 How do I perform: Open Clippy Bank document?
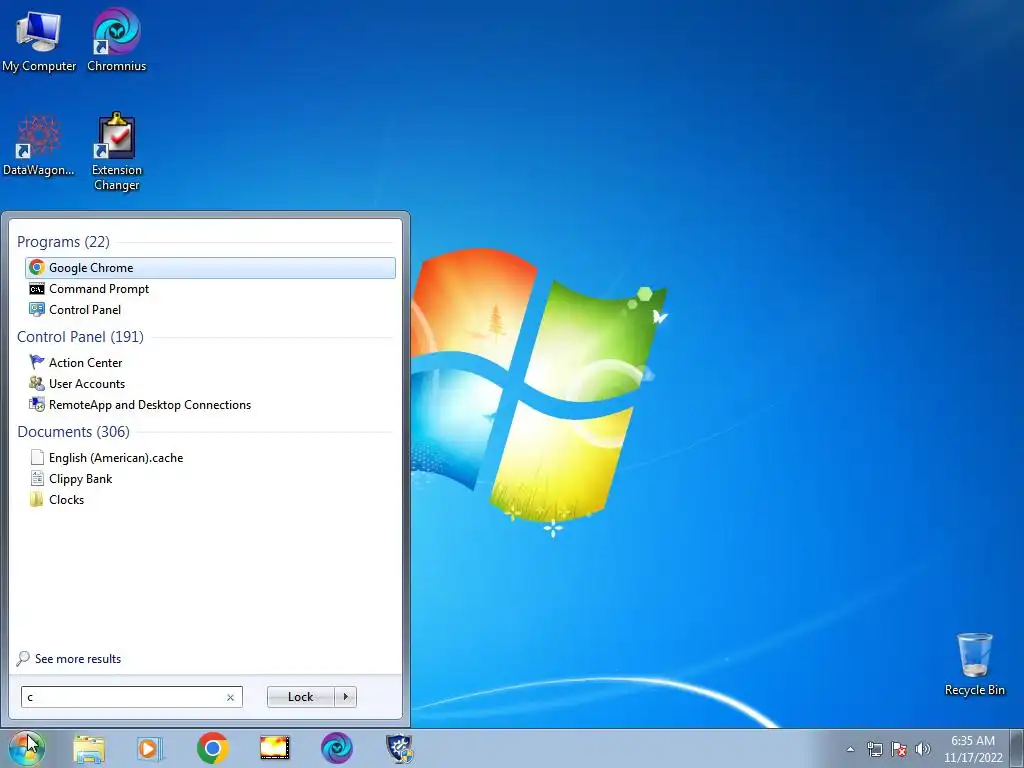210,479
